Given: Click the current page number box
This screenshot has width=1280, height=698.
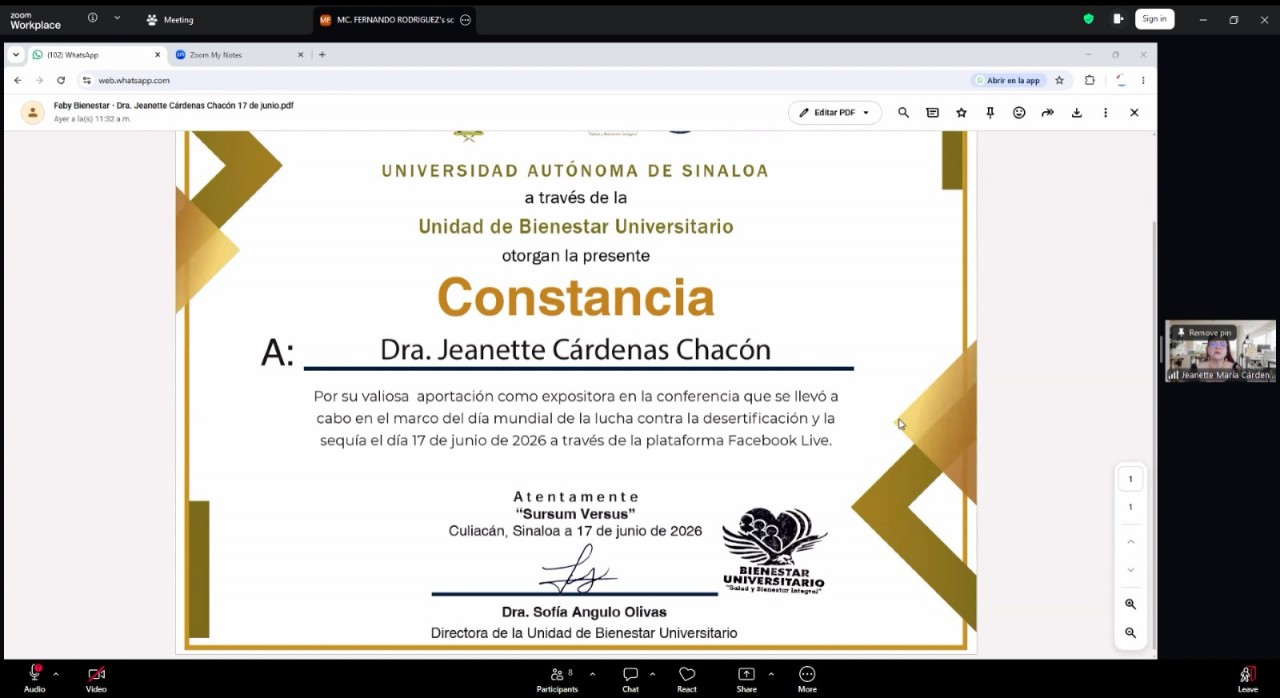Looking at the screenshot, I should tap(1130, 479).
